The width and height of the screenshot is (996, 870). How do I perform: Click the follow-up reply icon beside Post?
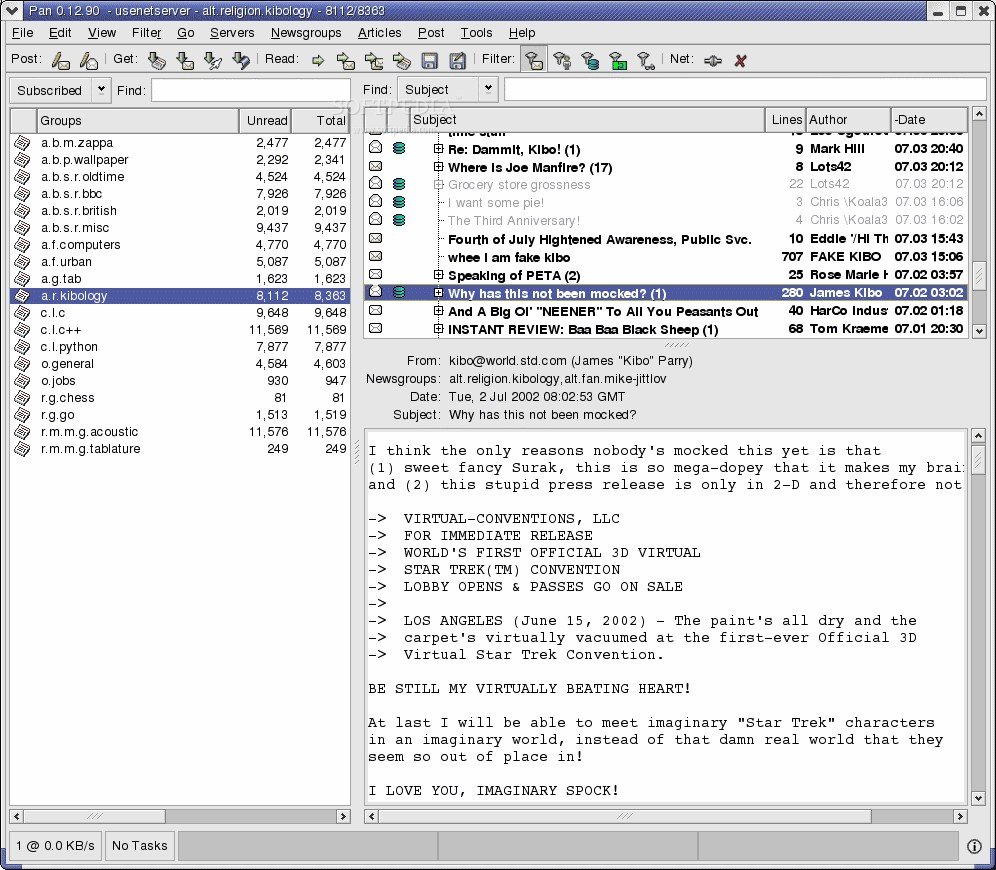(x=89, y=60)
